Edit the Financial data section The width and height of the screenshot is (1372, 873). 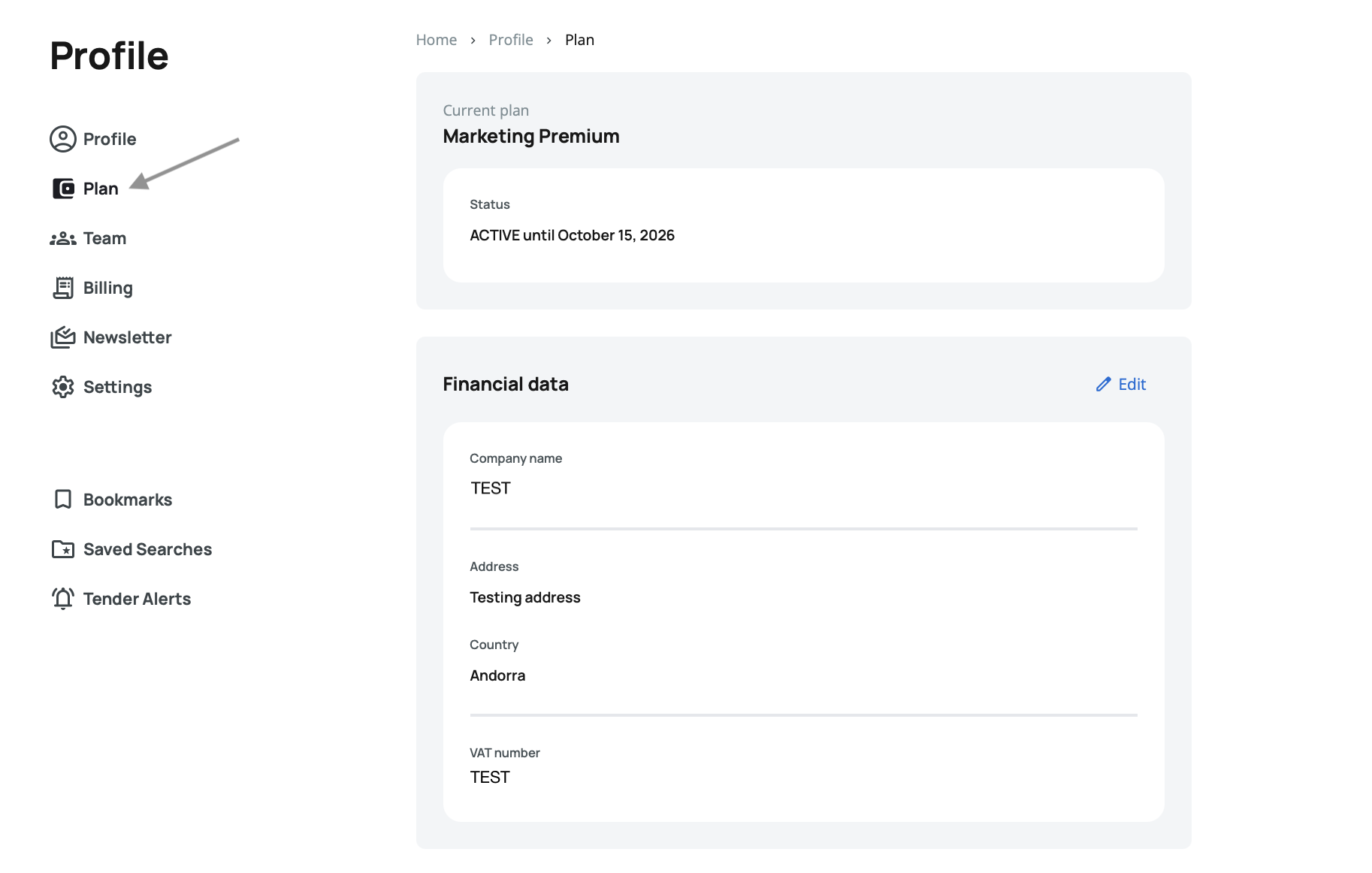coord(1131,385)
